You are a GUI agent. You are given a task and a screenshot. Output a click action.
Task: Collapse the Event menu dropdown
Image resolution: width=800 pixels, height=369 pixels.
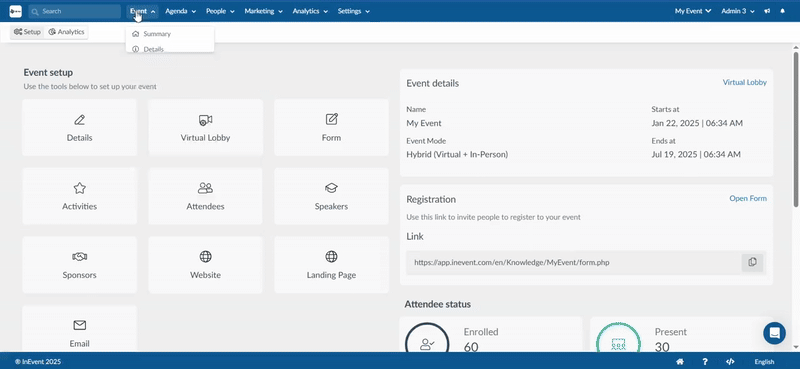coord(142,11)
